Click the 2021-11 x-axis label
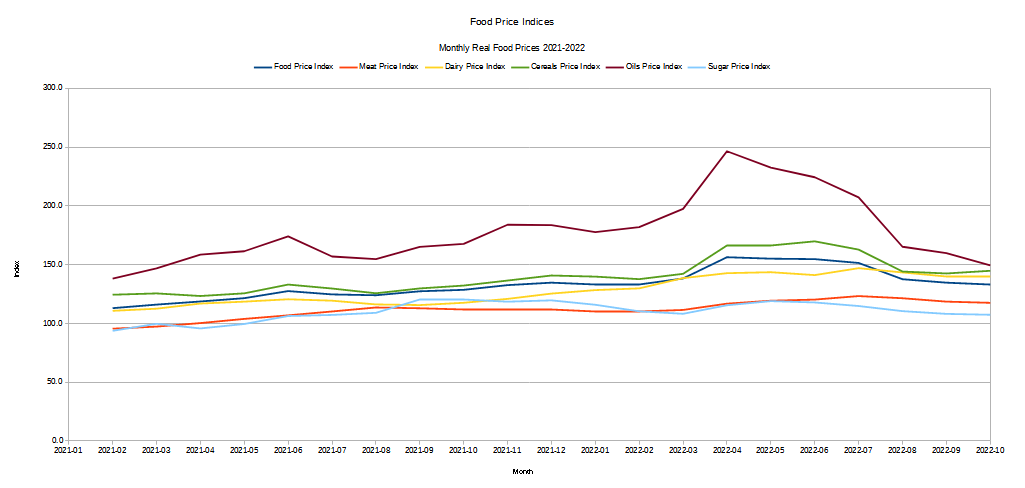 point(507,451)
